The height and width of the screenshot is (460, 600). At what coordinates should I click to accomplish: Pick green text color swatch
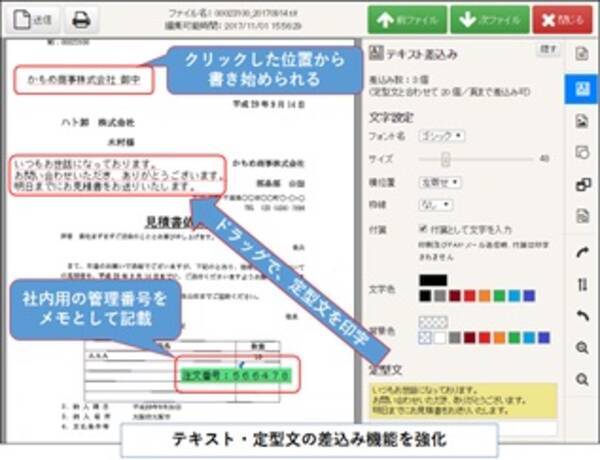[x=499, y=296]
